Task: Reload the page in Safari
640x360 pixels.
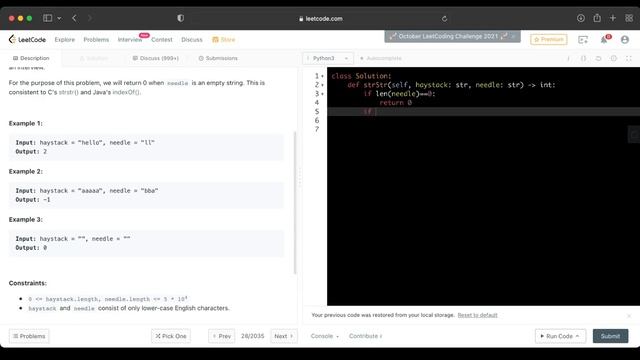Action: (444, 18)
